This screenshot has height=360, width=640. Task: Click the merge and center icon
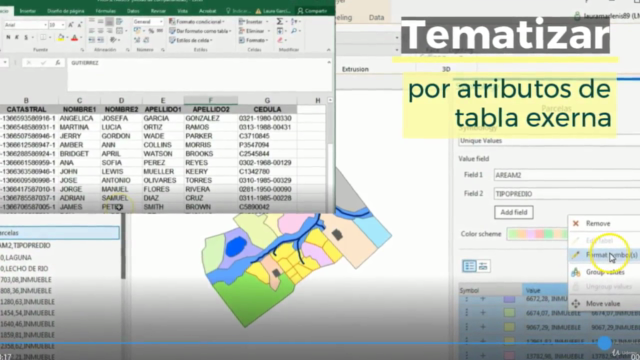[119, 31]
